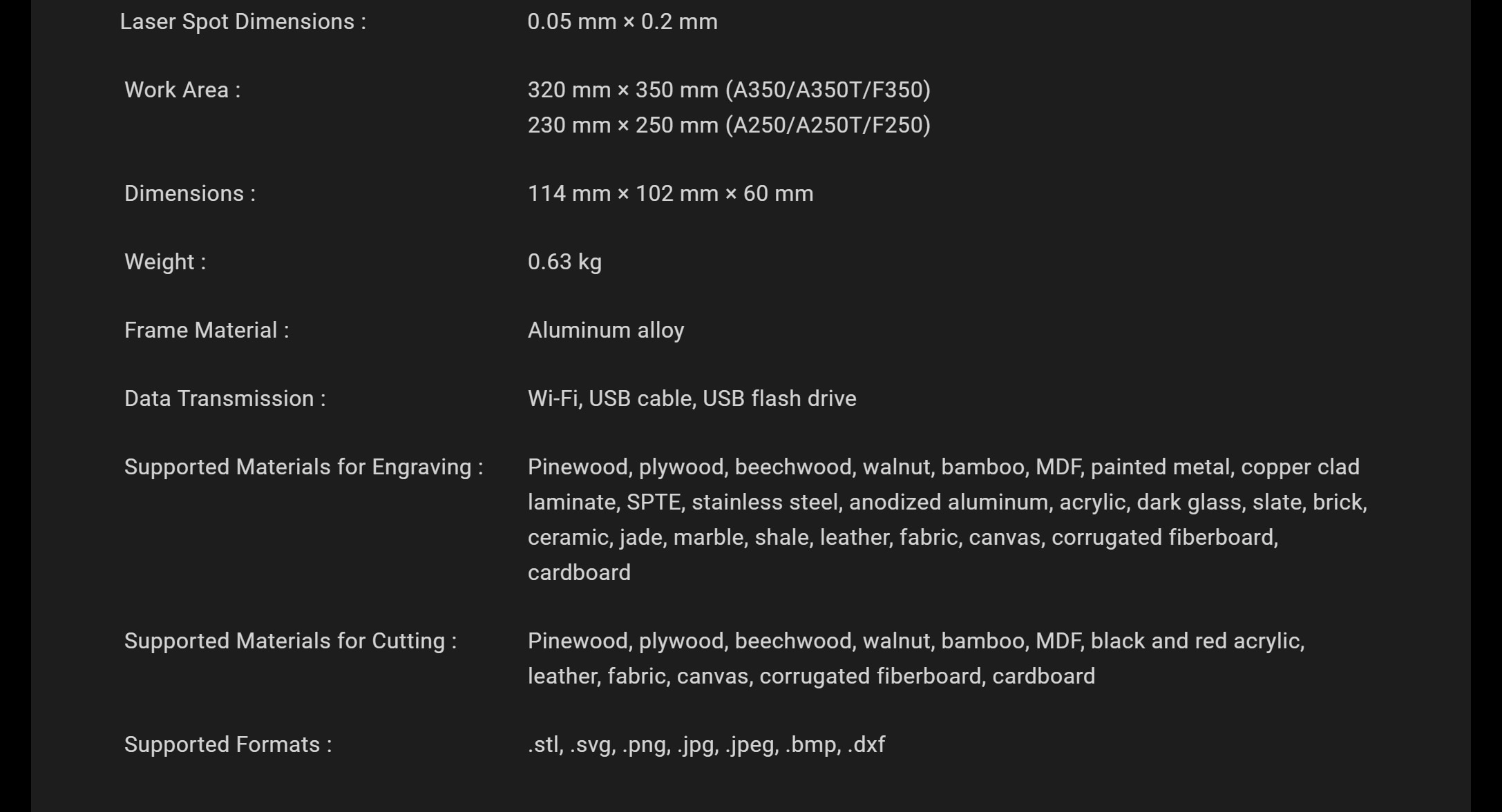The width and height of the screenshot is (1502, 812).
Task: Click the Laser Spot Dimensions label
Action: tap(243, 22)
